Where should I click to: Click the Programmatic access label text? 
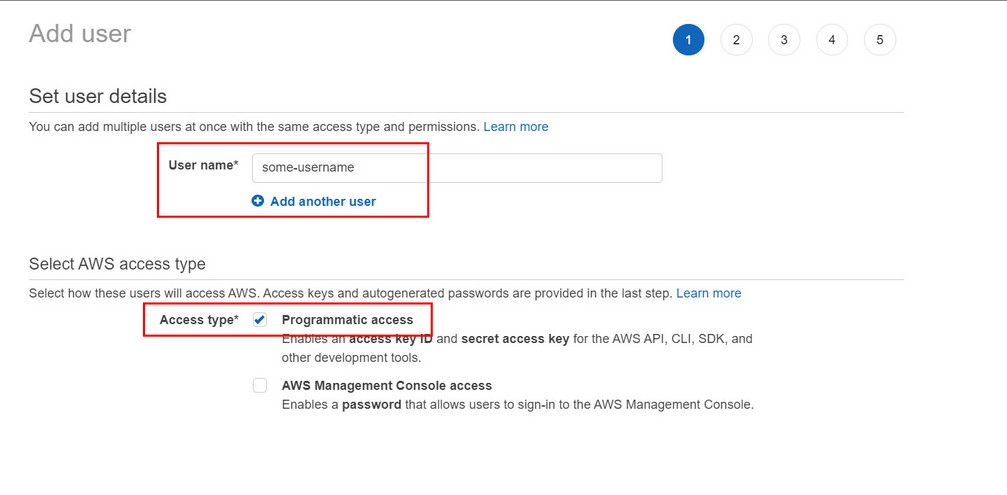coord(347,320)
